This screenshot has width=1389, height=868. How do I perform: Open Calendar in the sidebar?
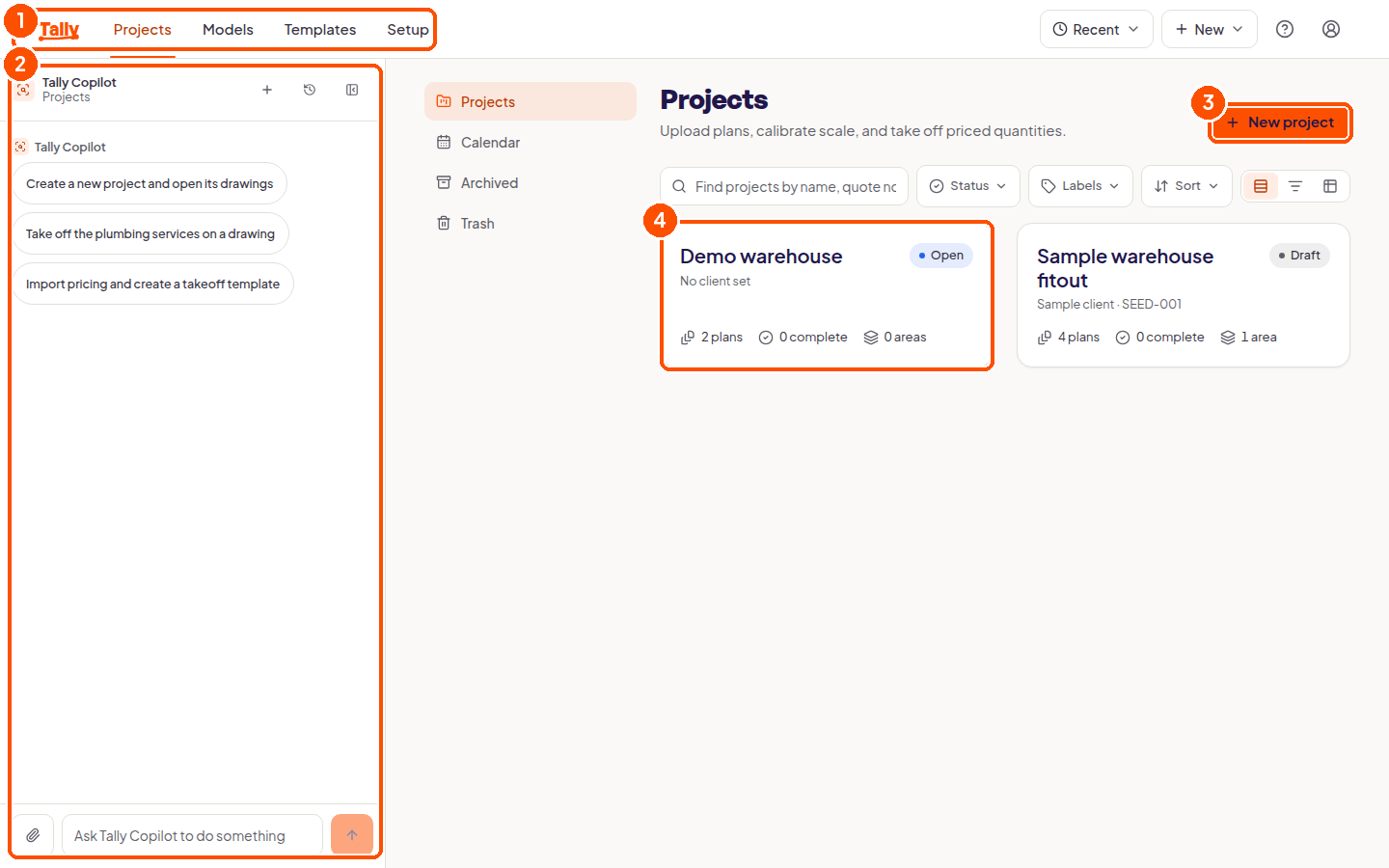click(530, 142)
